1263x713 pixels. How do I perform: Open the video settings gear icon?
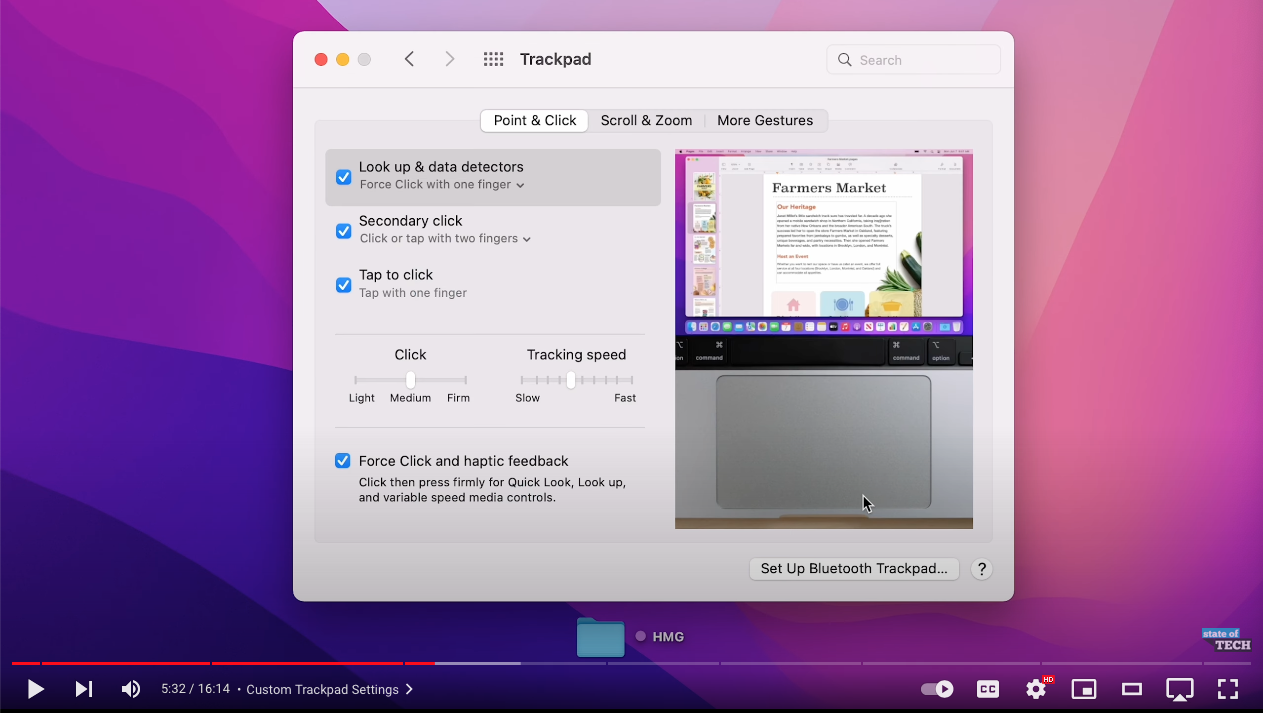tap(1036, 689)
